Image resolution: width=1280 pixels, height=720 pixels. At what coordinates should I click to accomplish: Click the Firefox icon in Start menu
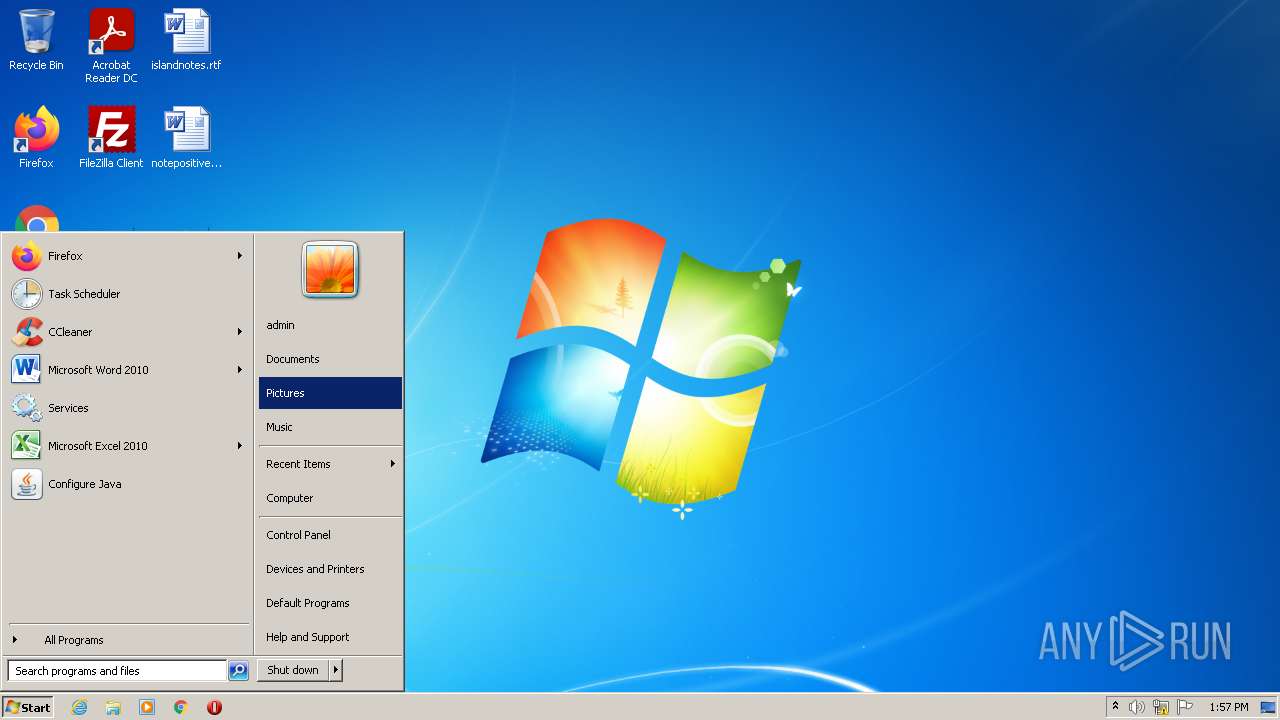coord(27,256)
